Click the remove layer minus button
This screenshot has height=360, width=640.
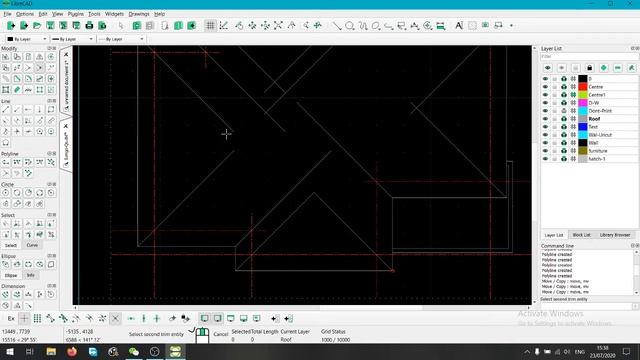[x=618, y=68]
